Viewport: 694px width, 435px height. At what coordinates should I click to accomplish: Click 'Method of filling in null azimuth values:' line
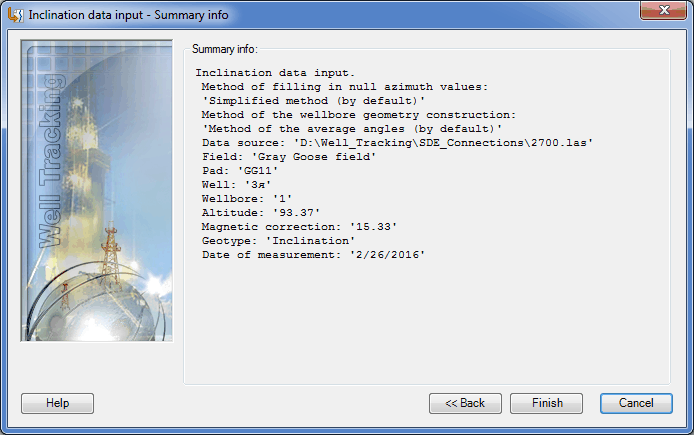point(344,87)
